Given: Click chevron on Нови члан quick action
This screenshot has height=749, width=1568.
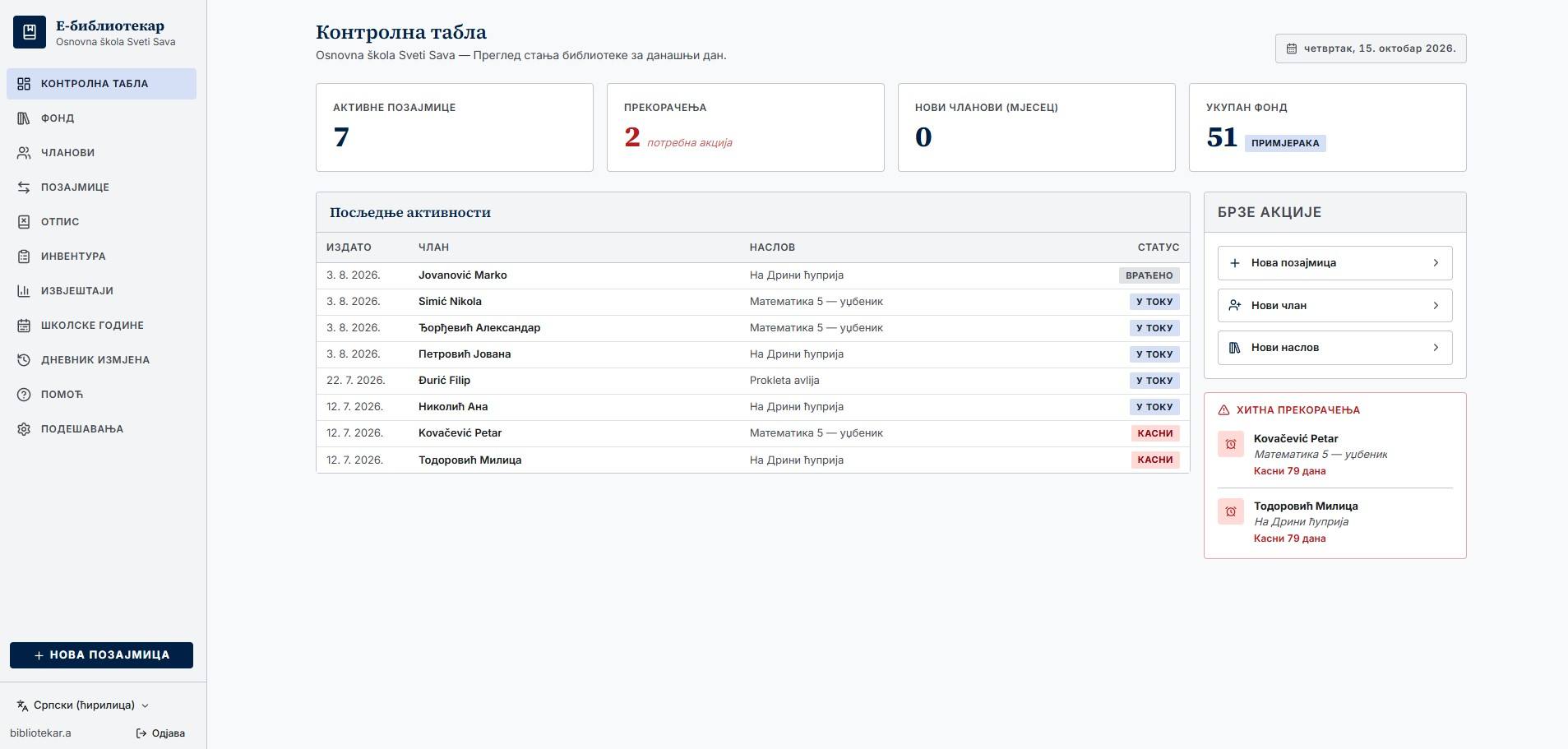Looking at the screenshot, I should click(1436, 306).
